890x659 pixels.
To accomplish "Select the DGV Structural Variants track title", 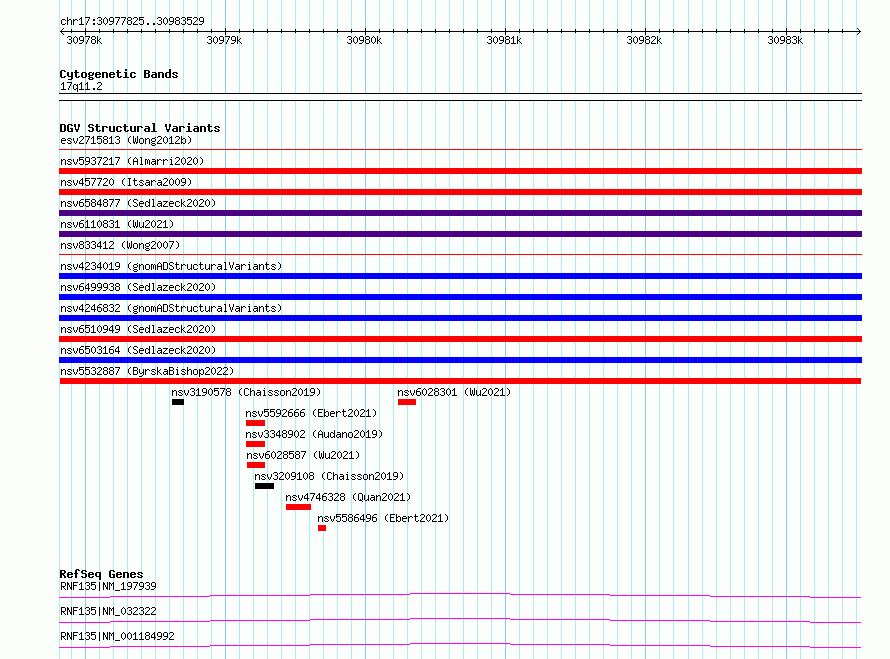I will coord(140,128).
